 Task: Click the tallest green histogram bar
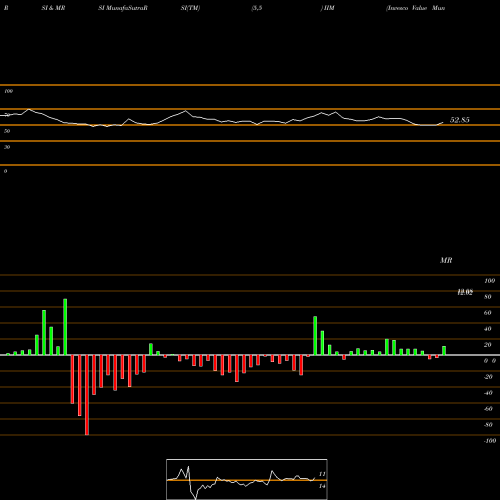point(65,327)
